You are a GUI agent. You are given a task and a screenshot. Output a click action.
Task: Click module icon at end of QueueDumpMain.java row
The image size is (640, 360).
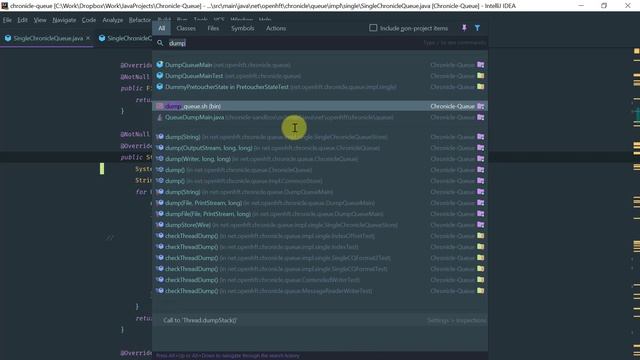click(480, 117)
